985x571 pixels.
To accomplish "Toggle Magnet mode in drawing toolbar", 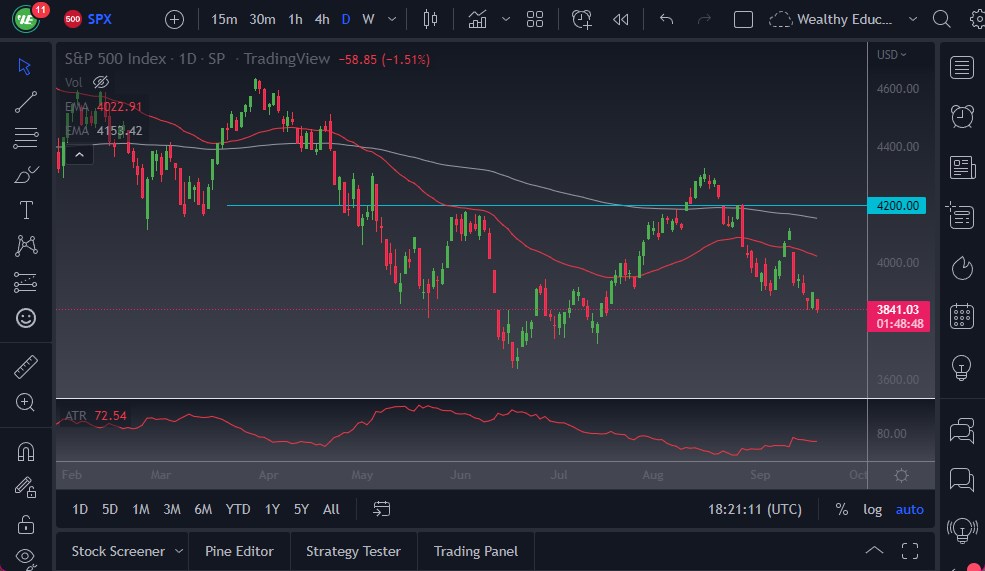I will pos(26,452).
